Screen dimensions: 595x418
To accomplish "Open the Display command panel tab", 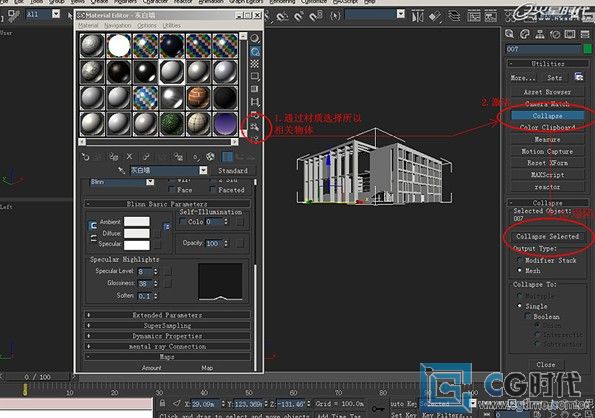I will [x=570, y=34].
